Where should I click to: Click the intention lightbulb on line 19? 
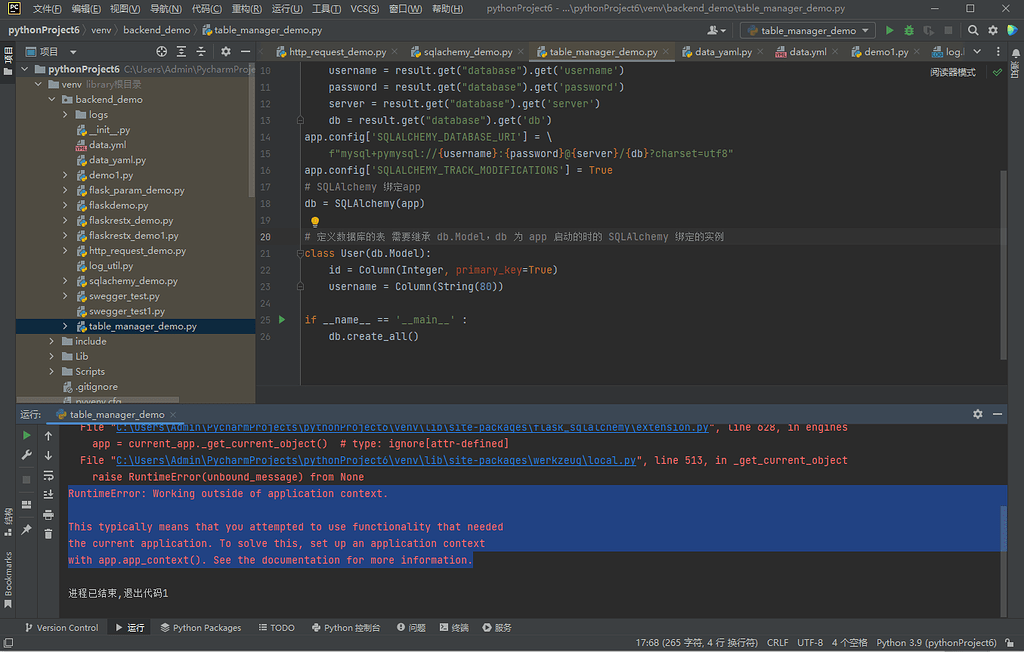pyautogui.click(x=315, y=221)
